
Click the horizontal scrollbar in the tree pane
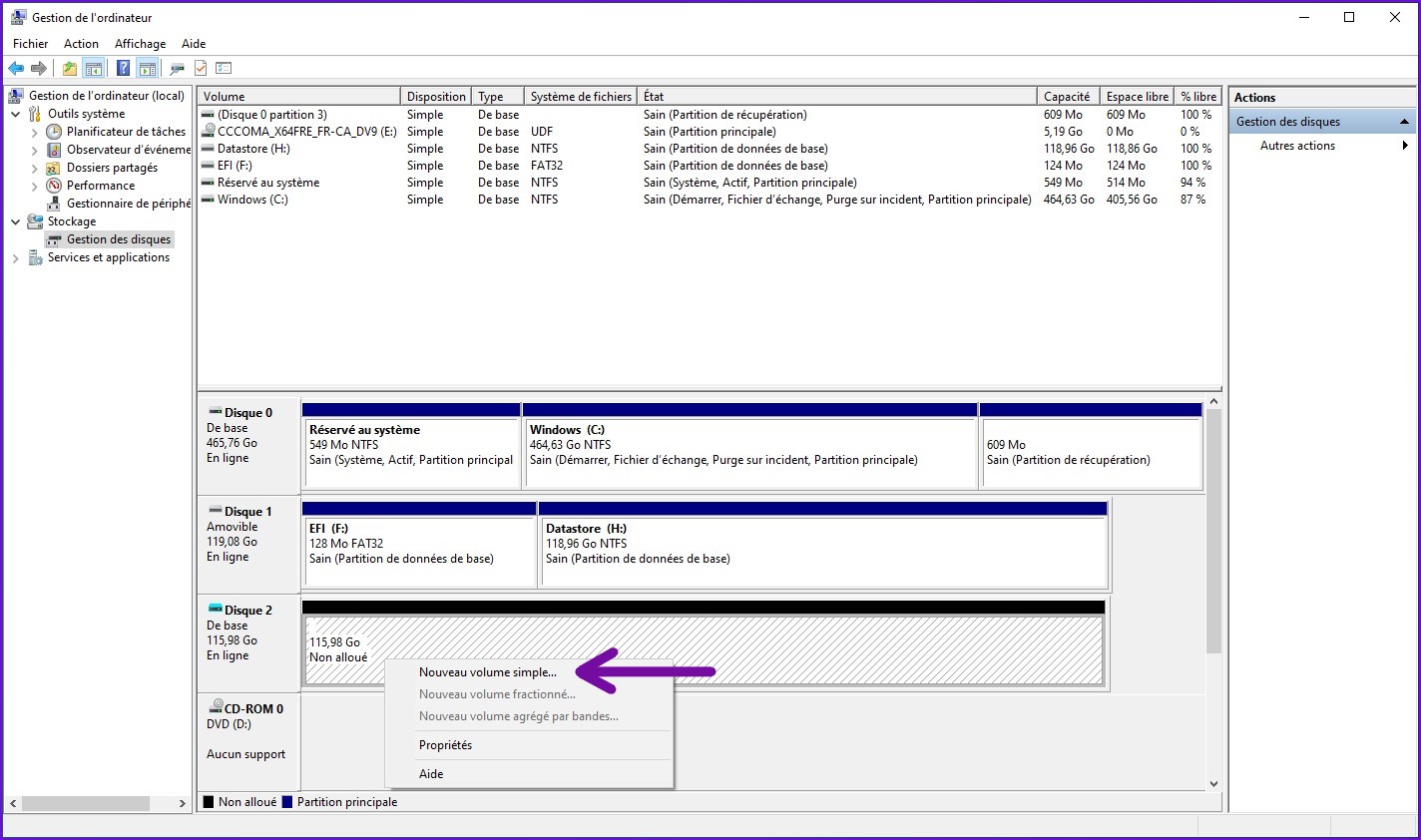(x=86, y=803)
